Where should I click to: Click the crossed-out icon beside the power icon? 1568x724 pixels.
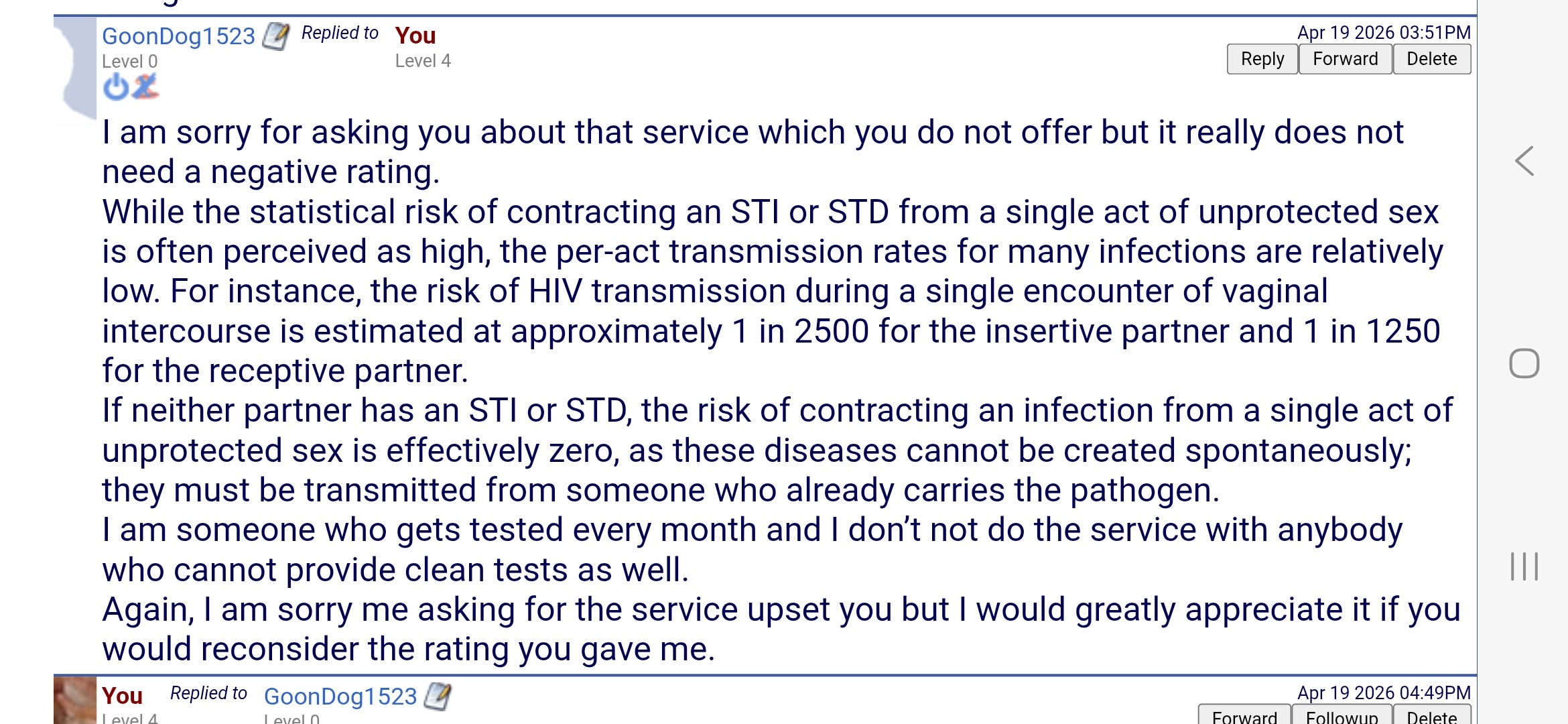pyautogui.click(x=145, y=87)
